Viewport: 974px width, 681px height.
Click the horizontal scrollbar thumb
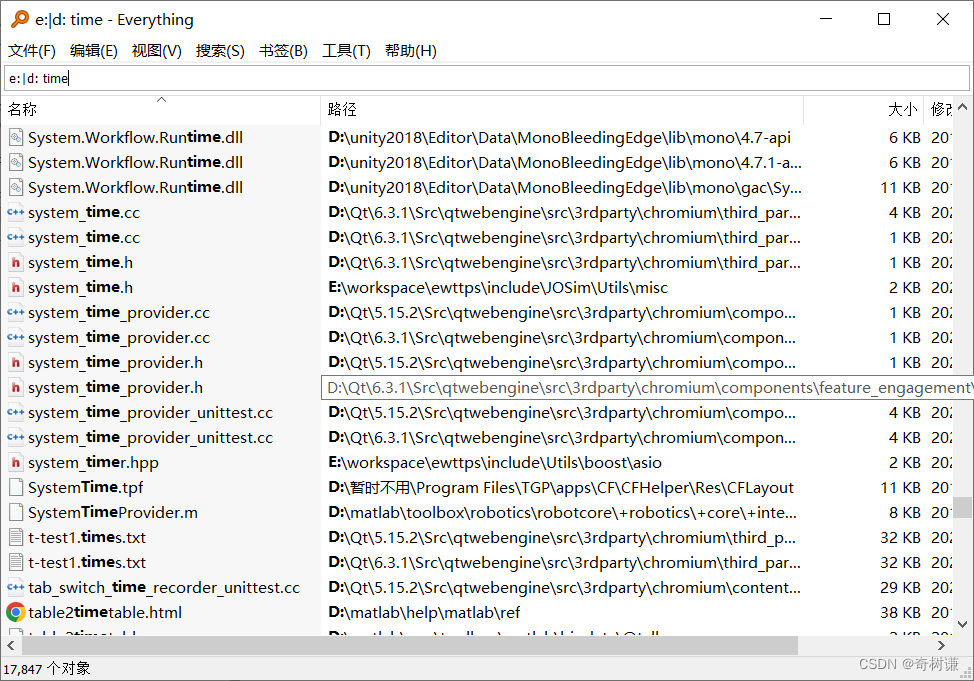click(410, 646)
